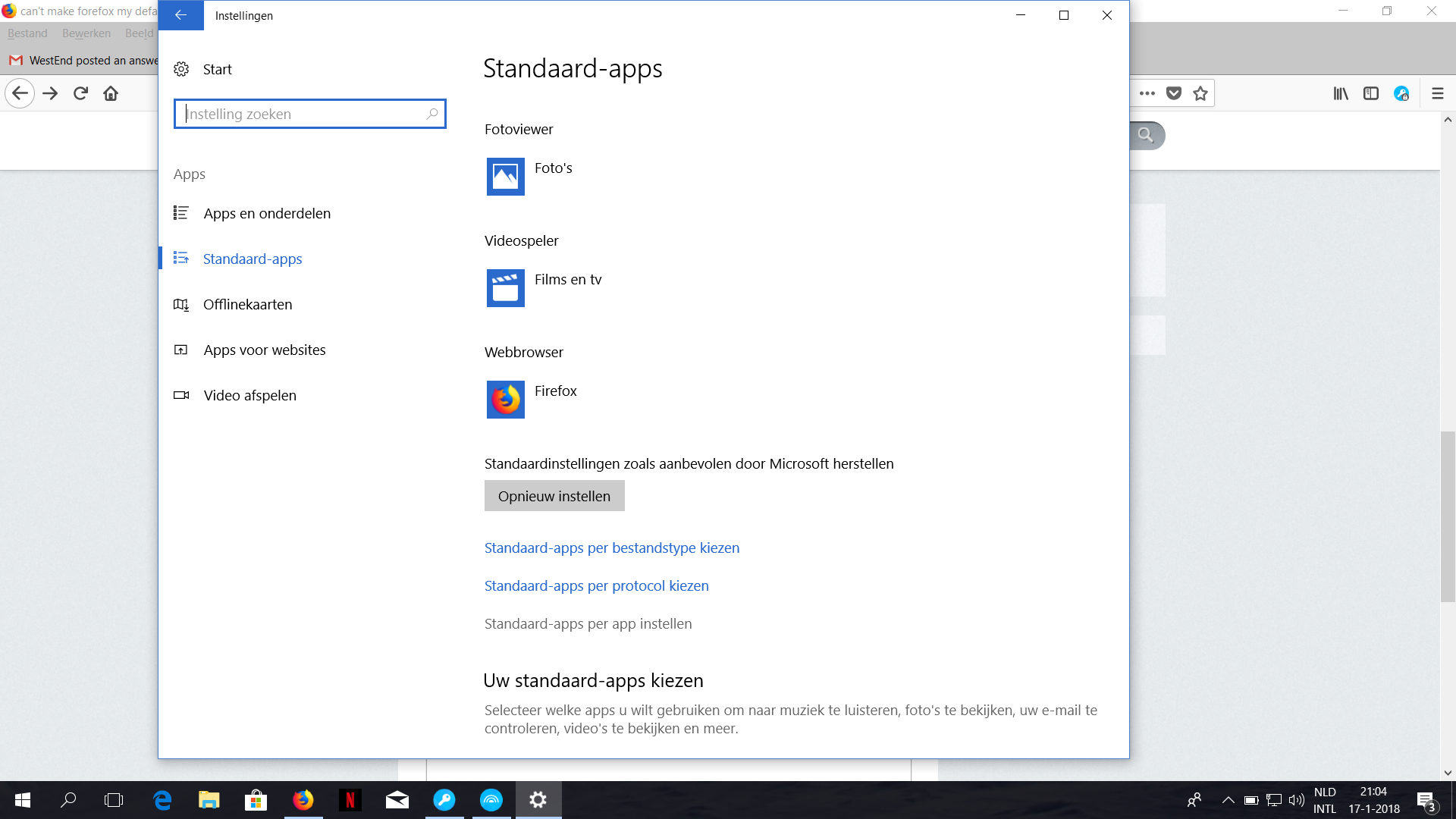Select Offlinekaarten in sidebar
1456x819 pixels.
(247, 304)
